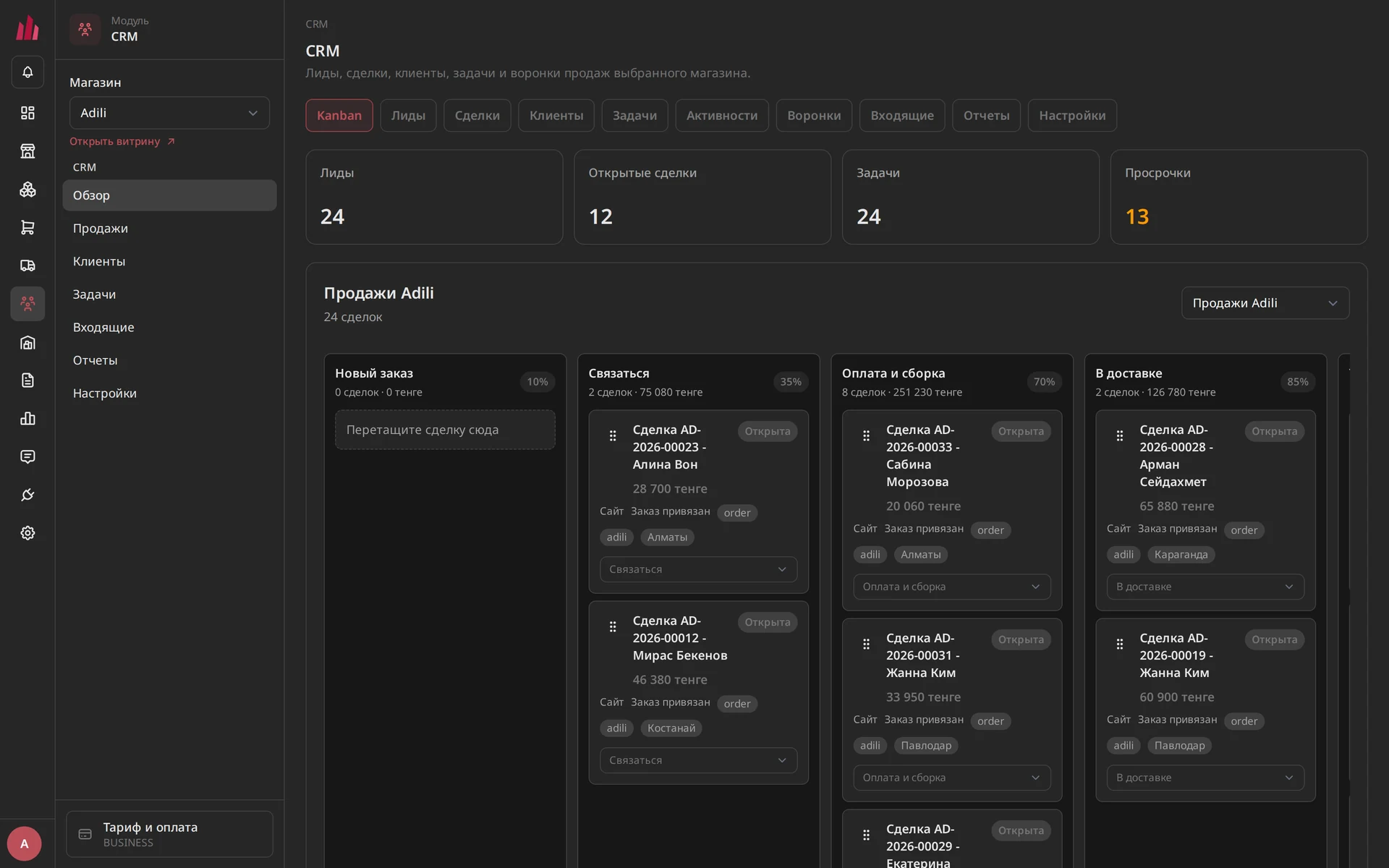Click the credit card icon beside Тариф и оплата

[85, 835]
